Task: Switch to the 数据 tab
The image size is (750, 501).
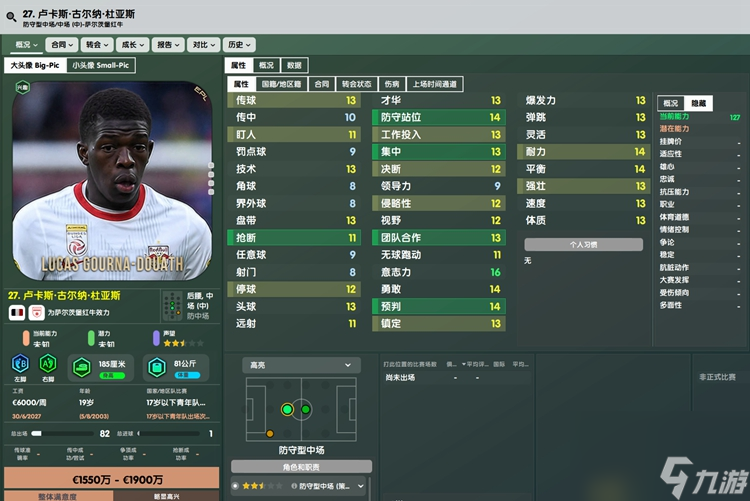Action: (x=294, y=65)
